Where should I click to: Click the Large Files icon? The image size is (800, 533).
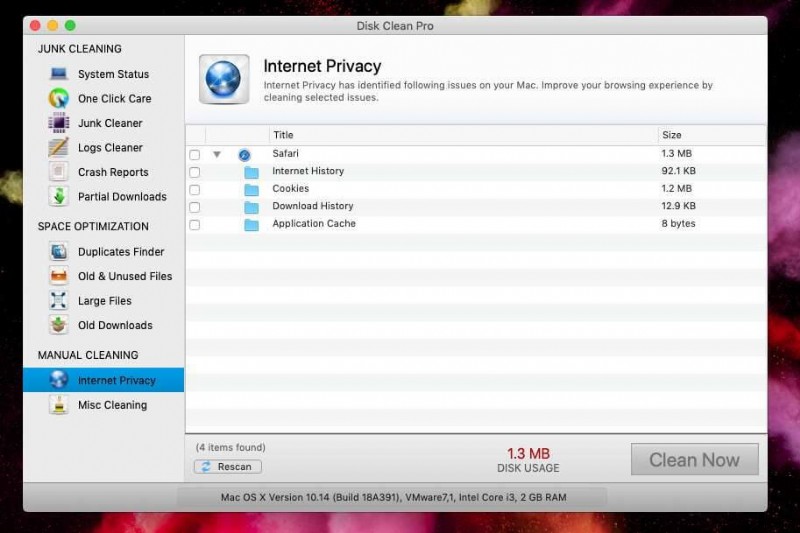[x=59, y=300]
